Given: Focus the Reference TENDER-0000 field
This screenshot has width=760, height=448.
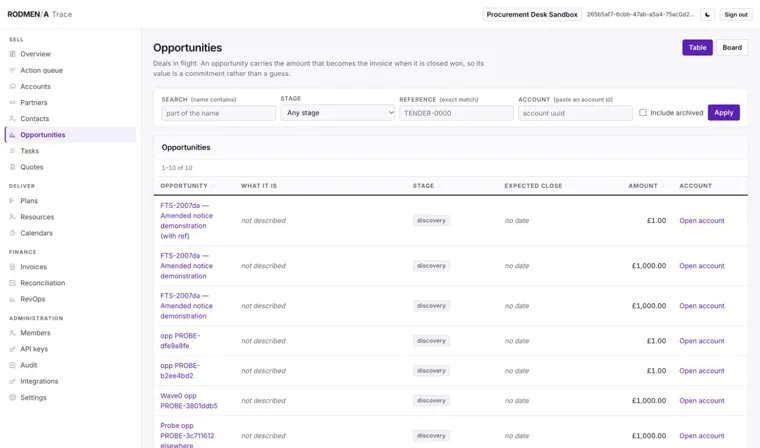Looking at the screenshot, I should 456,113.
